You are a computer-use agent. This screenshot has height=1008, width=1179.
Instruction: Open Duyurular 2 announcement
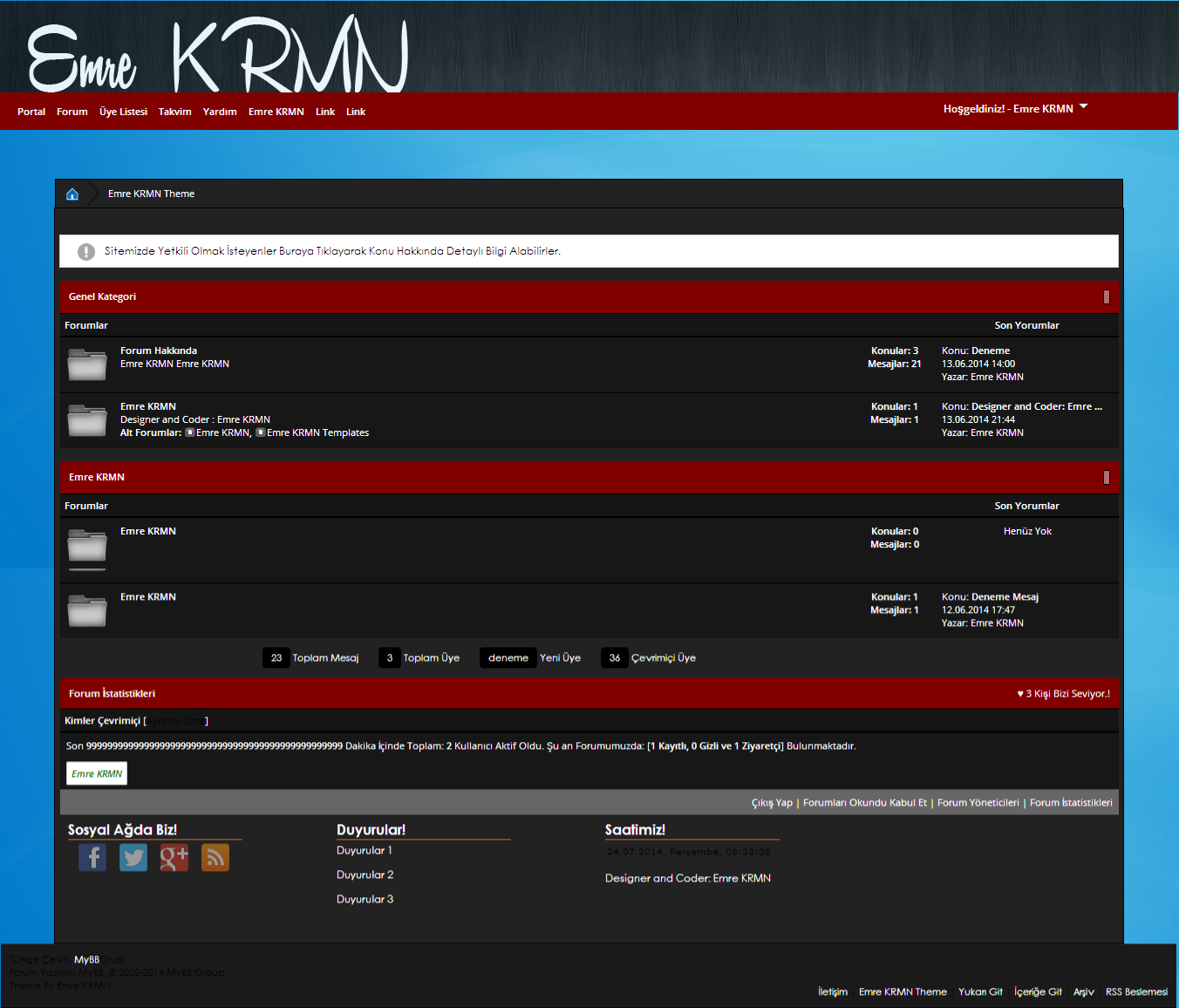pos(365,875)
